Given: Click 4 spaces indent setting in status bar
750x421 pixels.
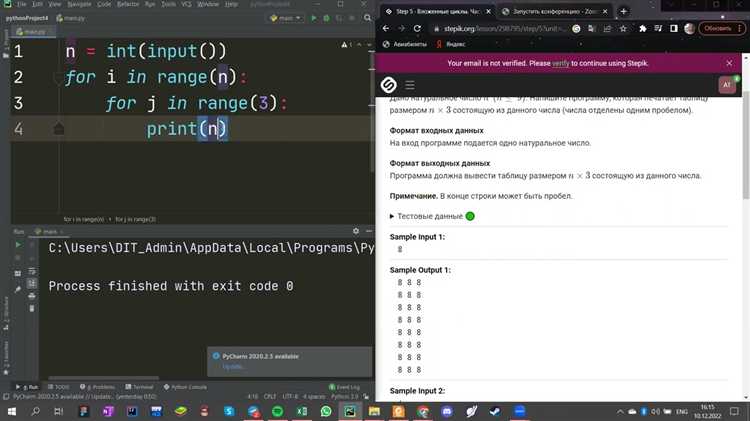Looking at the screenshot, I should (x=314, y=397).
